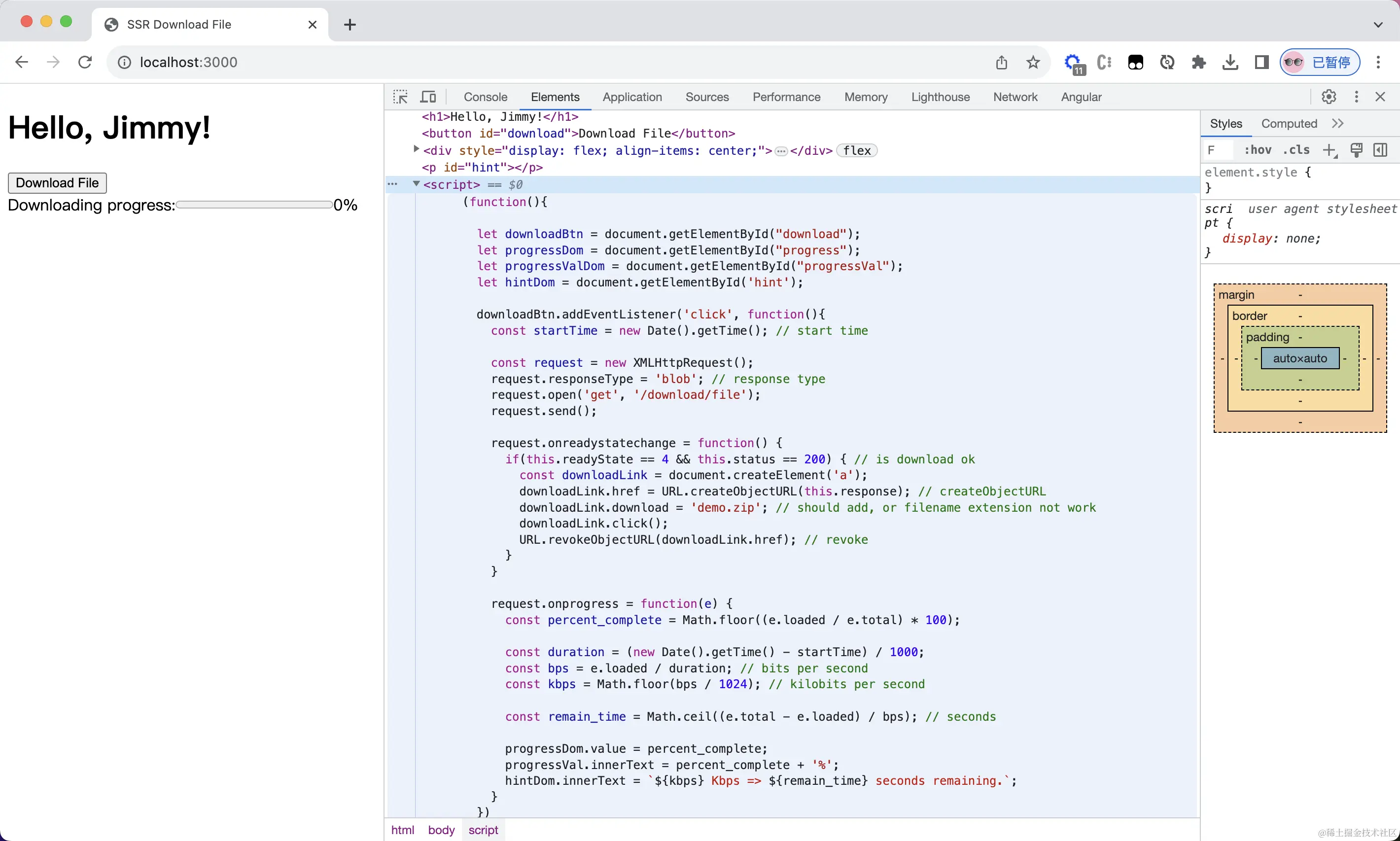Collapse the script node
This screenshot has width=1400, height=841.
coord(417,183)
